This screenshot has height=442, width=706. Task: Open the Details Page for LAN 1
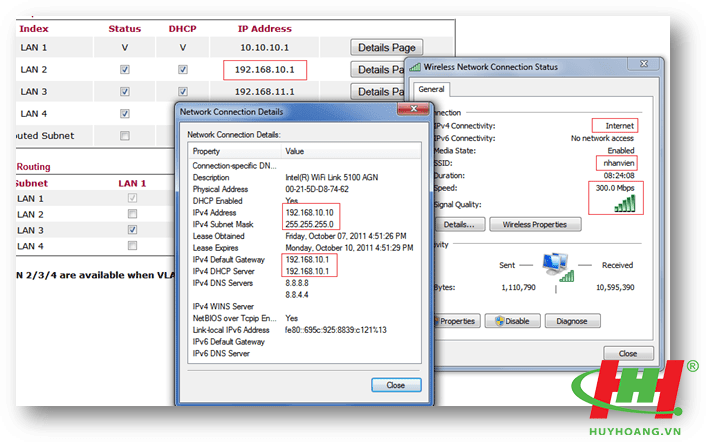pyautogui.click(x=387, y=47)
